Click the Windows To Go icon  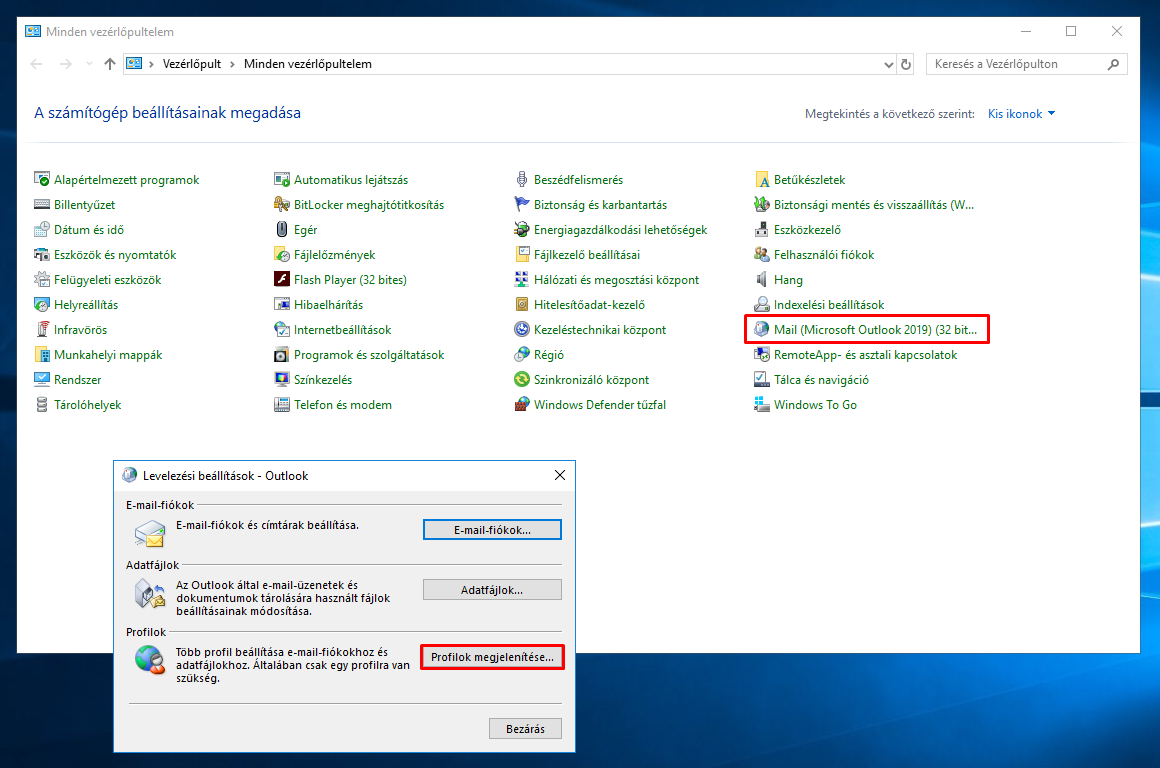click(x=761, y=405)
